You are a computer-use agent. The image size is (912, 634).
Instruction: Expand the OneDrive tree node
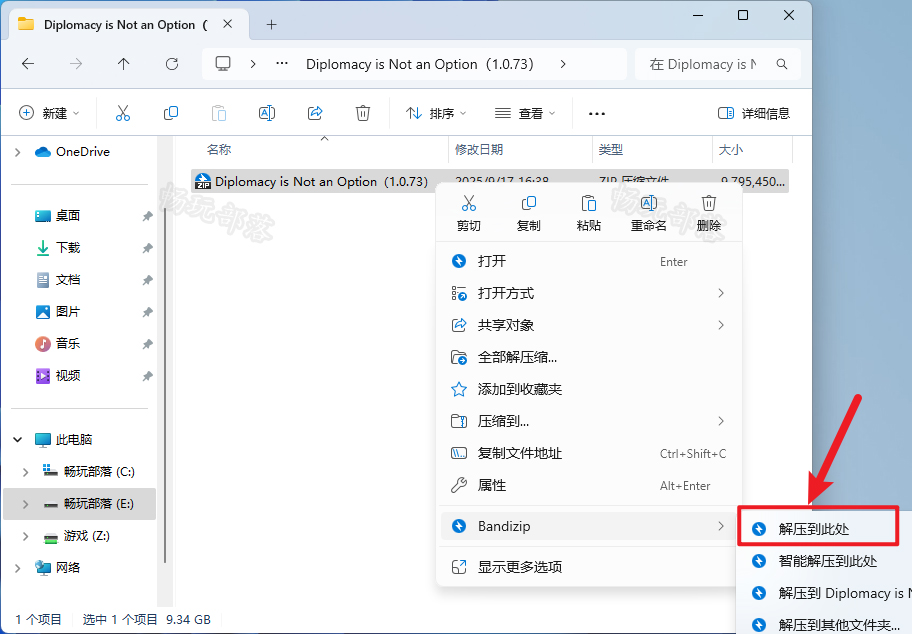pos(17,152)
